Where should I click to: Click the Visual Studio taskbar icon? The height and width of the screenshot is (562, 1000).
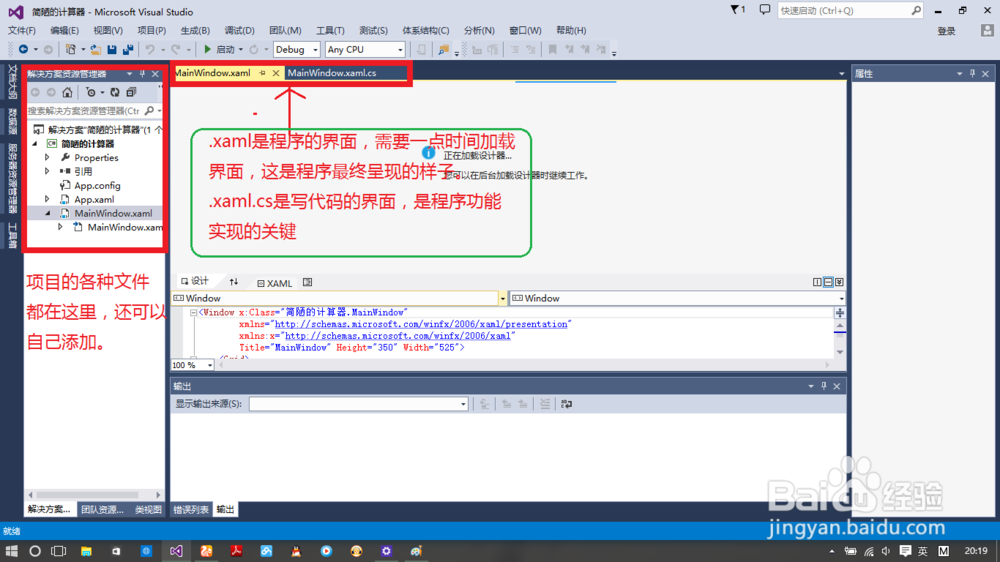176,551
